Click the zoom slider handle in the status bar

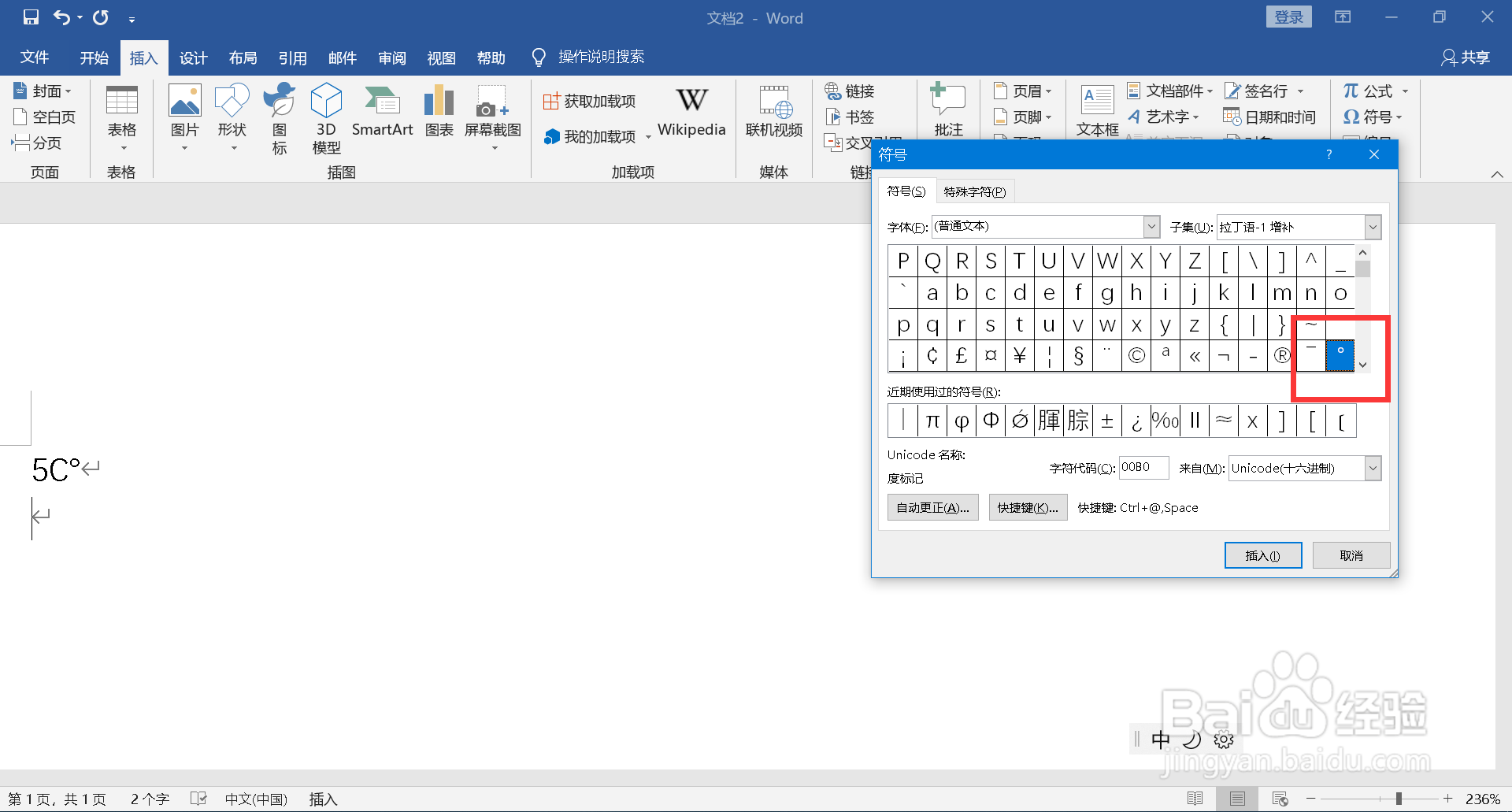(1399, 799)
